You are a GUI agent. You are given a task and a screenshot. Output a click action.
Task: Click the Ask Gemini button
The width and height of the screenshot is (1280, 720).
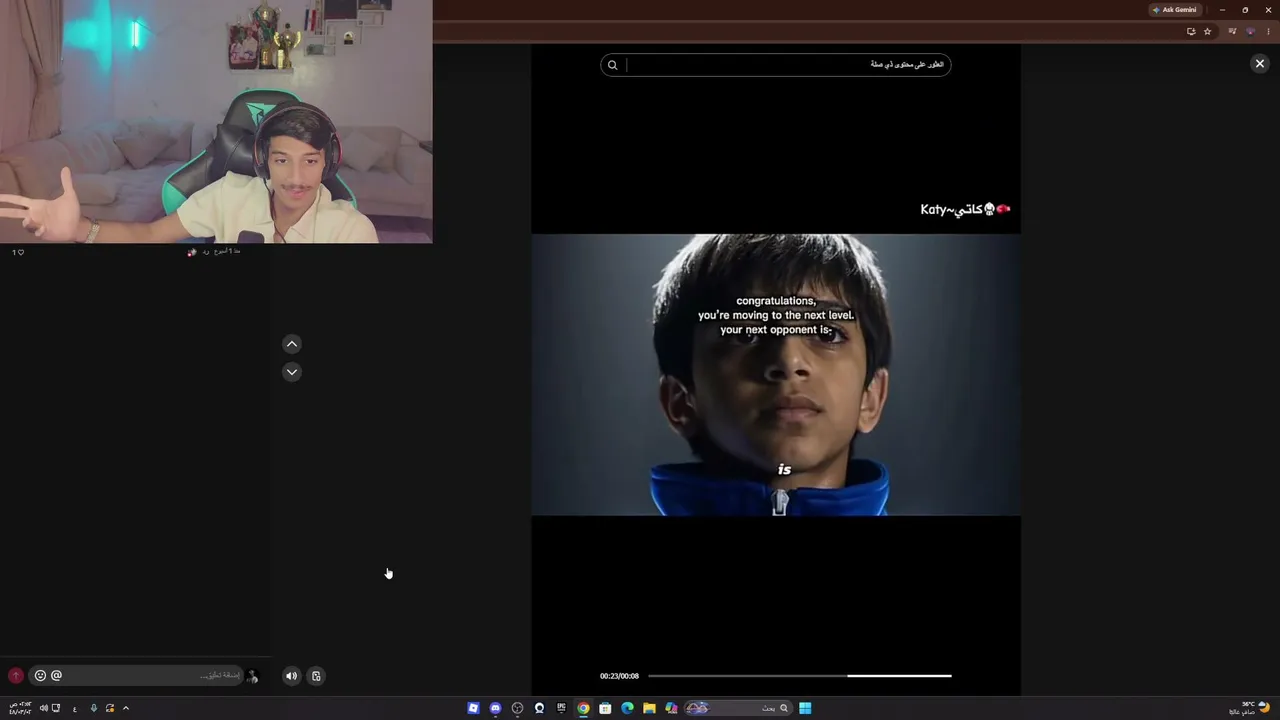1174,10
